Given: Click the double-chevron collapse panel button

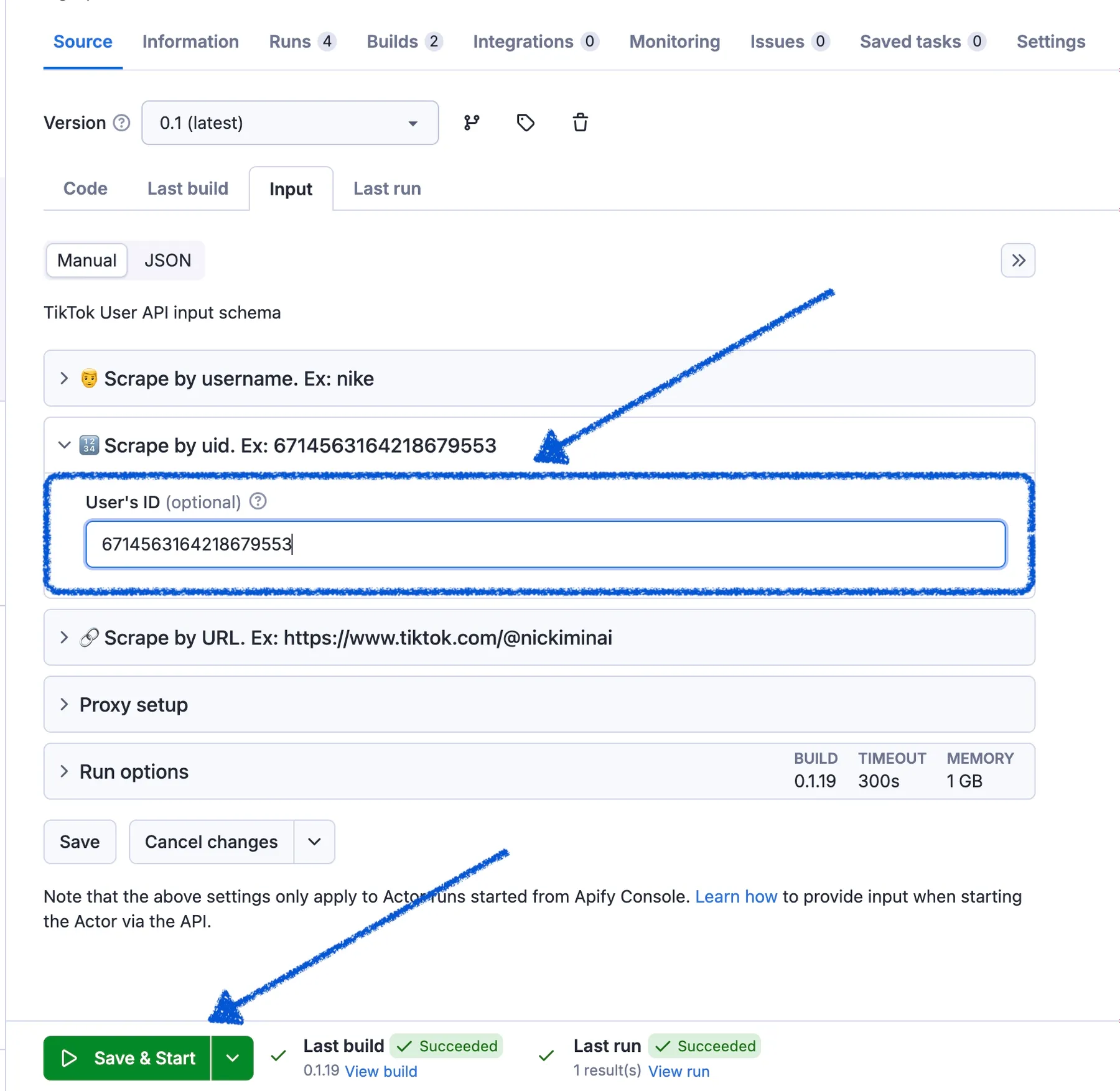Looking at the screenshot, I should (1018, 261).
